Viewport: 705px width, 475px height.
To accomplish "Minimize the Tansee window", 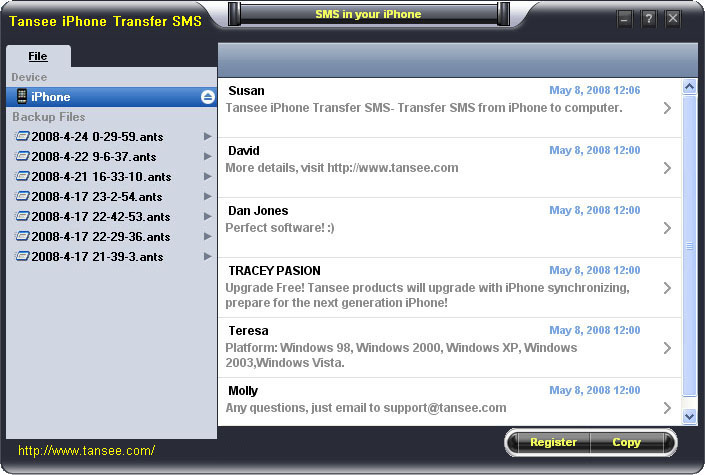I will (624, 19).
